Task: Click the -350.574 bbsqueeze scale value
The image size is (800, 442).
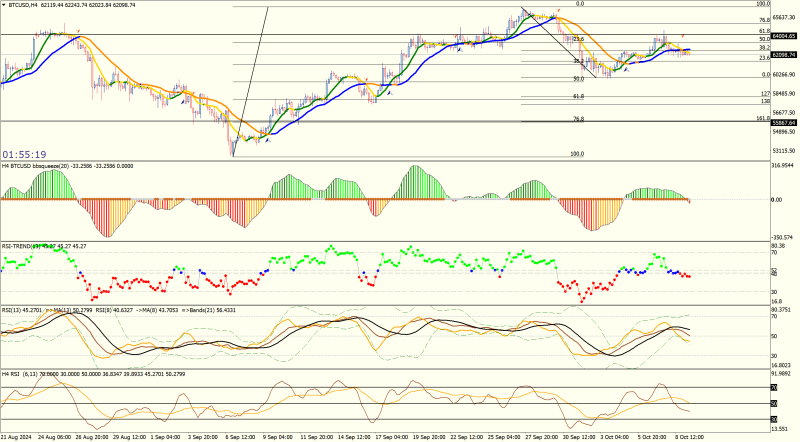Action: click(783, 237)
